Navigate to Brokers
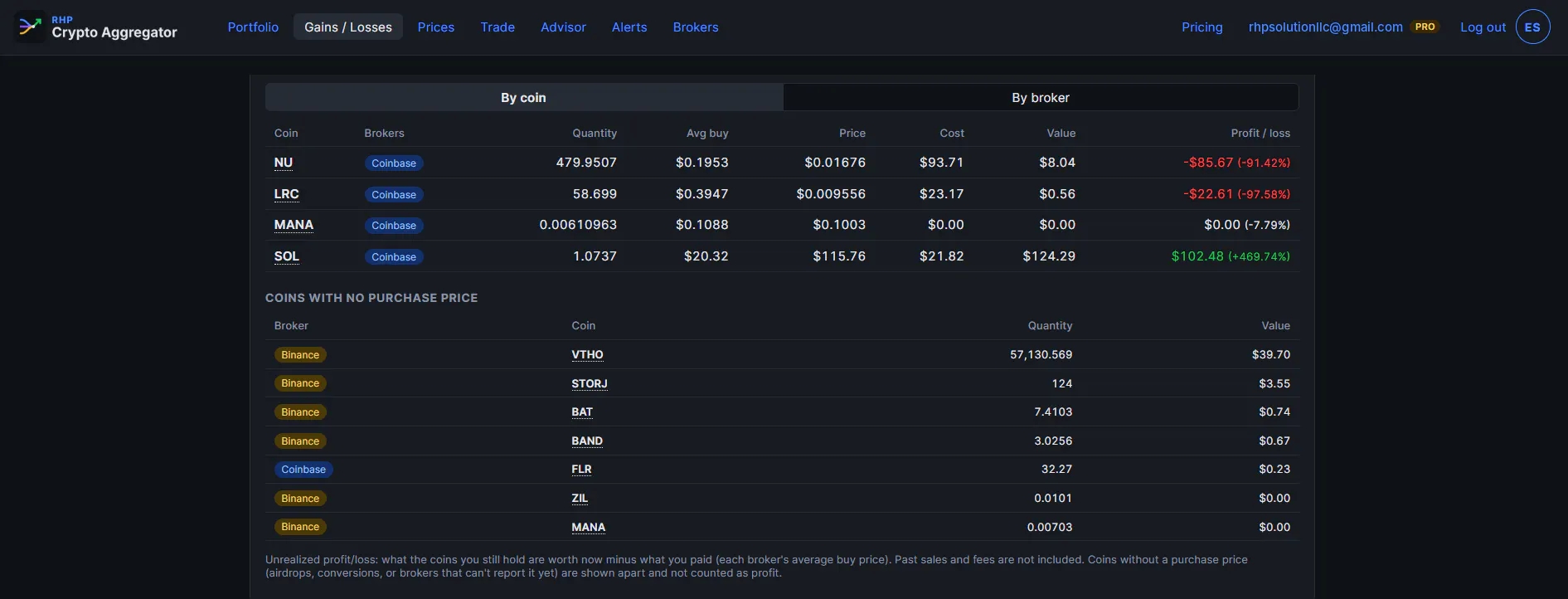The width and height of the screenshot is (1568, 599). coord(696,27)
